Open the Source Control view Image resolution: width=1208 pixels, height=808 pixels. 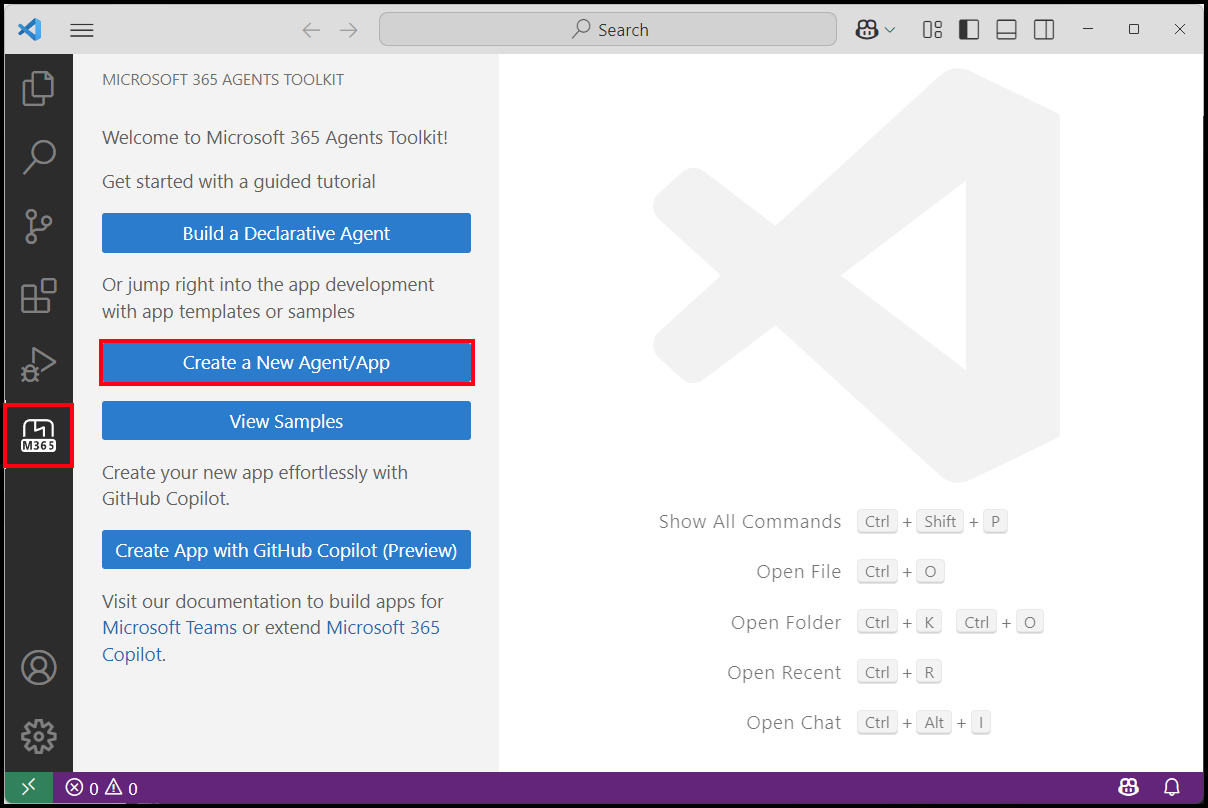pyautogui.click(x=39, y=227)
